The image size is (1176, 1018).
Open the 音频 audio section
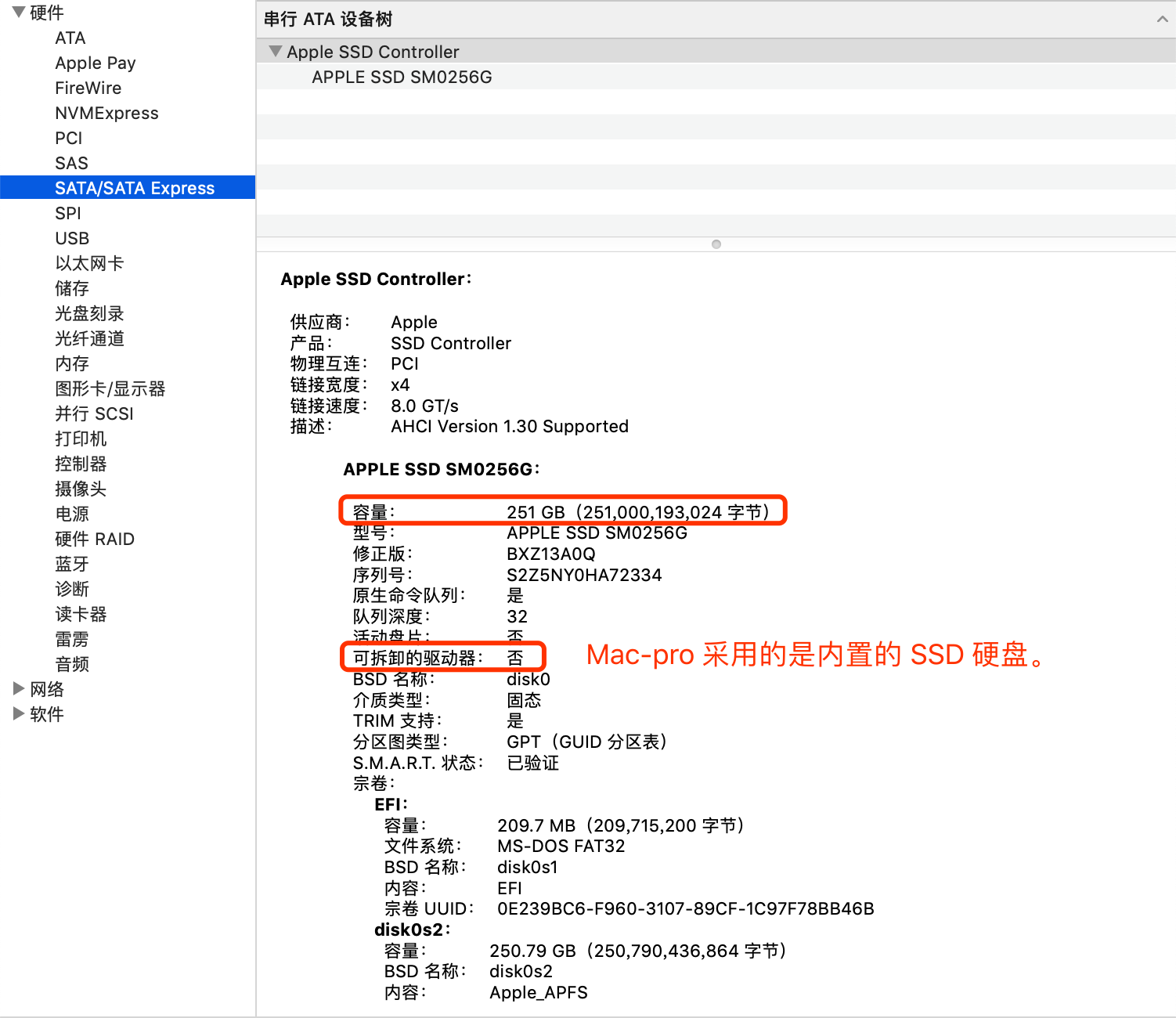72,664
